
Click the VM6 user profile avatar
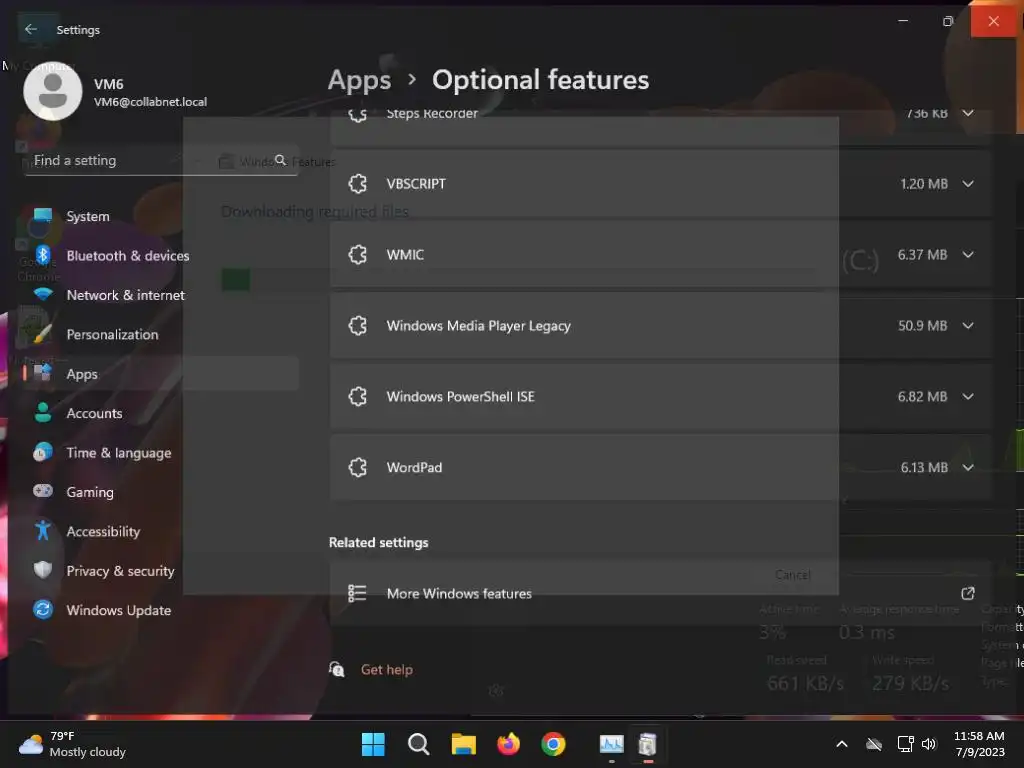[x=53, y=91]
